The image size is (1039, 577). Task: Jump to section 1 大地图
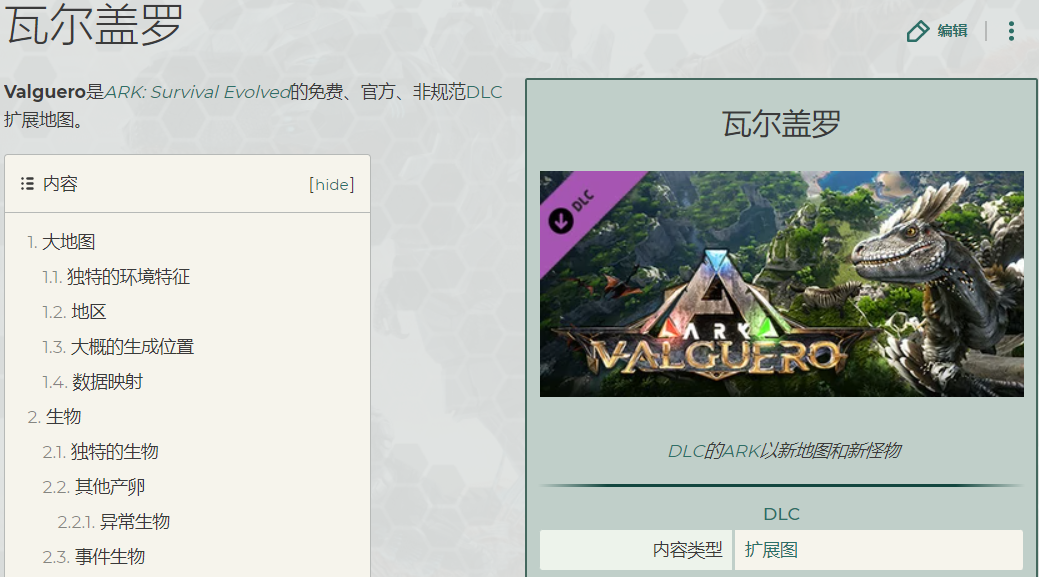[x=68, y=242]
